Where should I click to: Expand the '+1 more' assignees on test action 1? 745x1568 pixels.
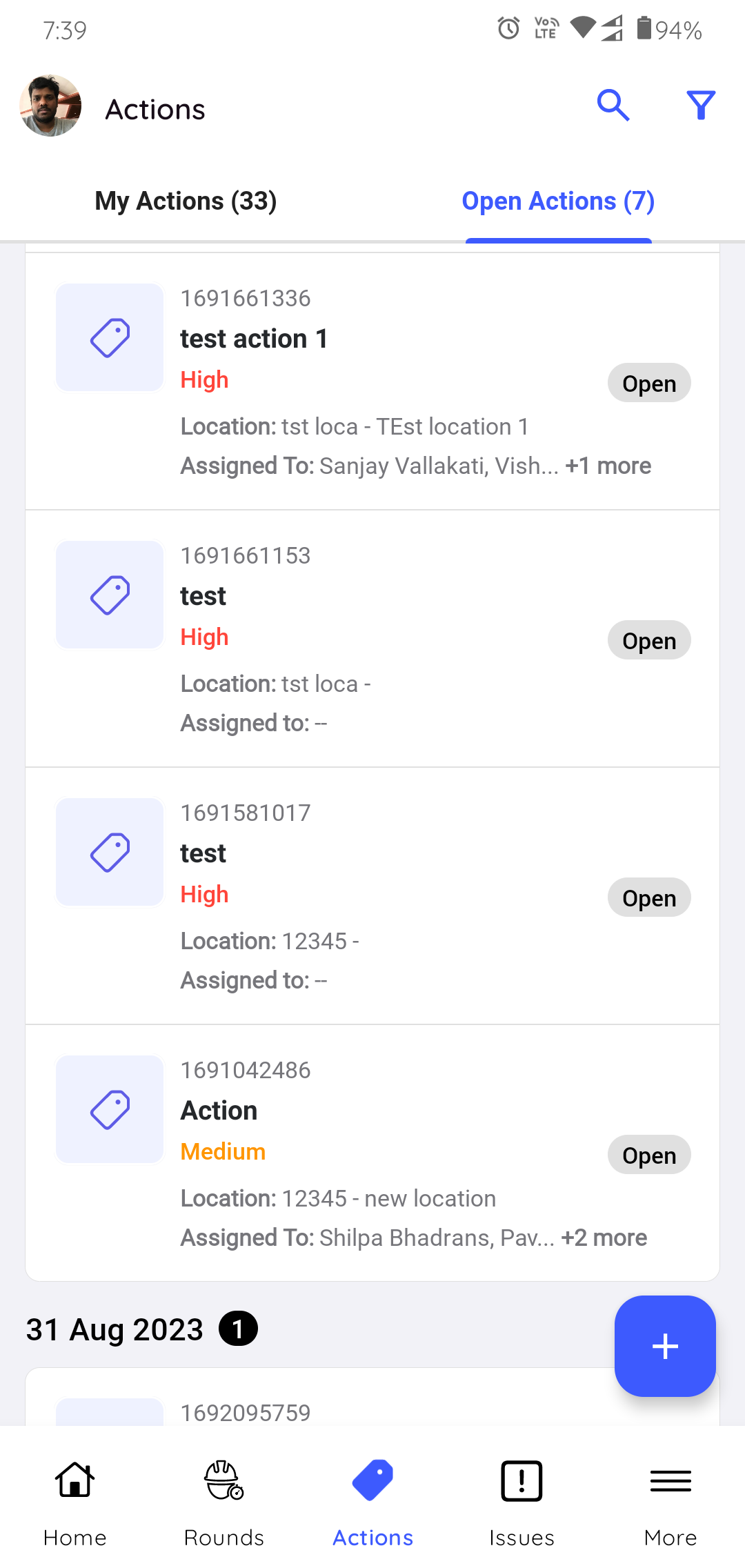coord(608,466)
